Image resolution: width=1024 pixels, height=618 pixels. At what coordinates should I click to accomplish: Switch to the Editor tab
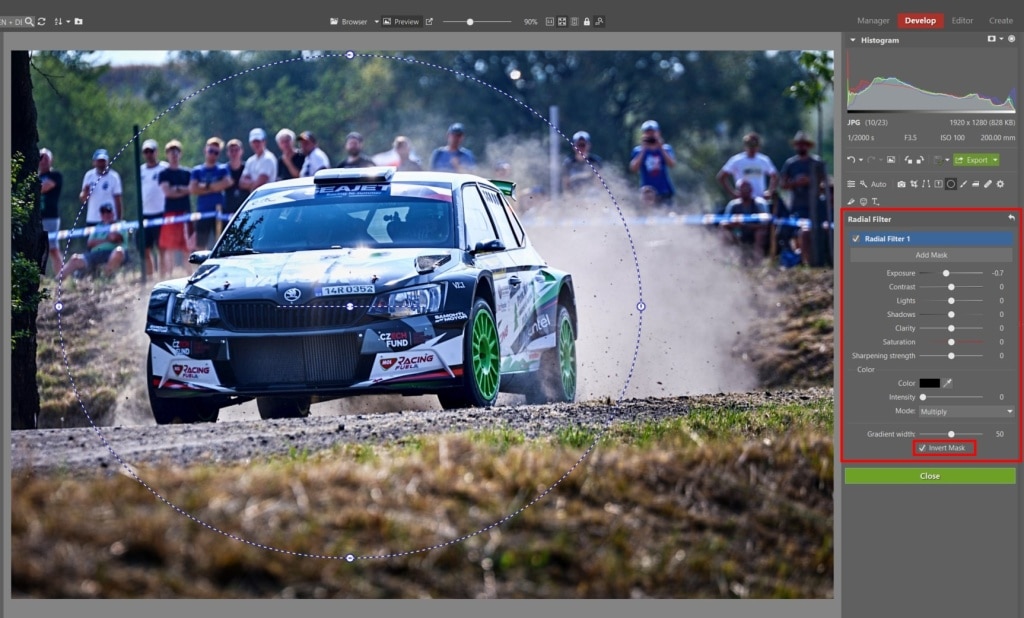click(x=962, y=21)
